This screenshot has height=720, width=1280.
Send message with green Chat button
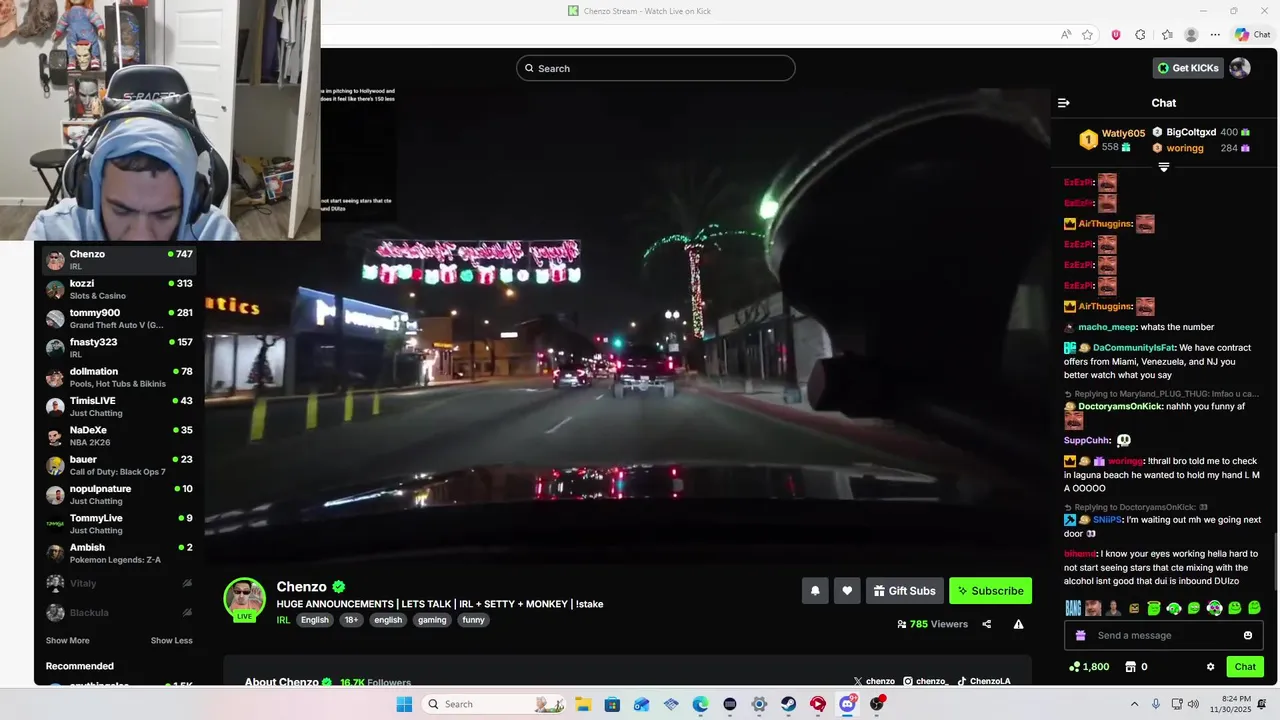(x=1245, y=667)
